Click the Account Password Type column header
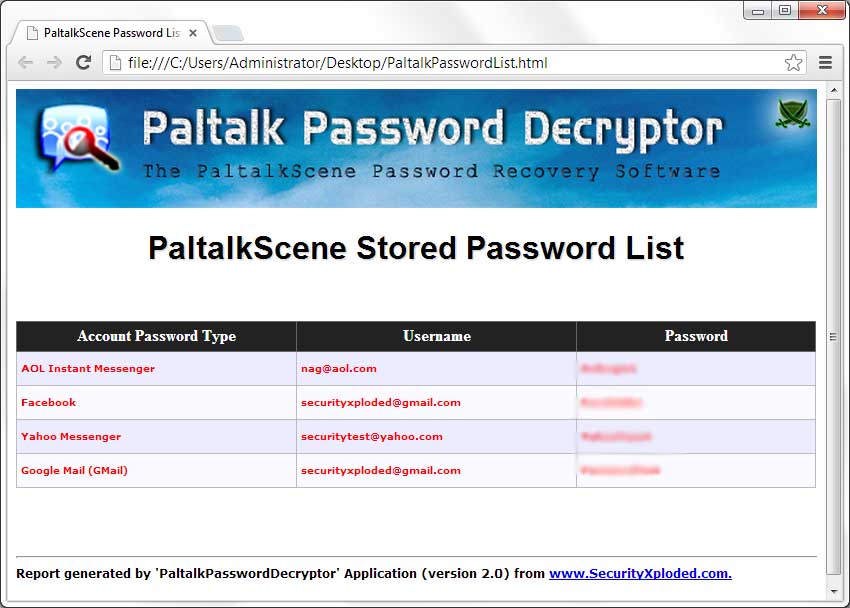 click(157, 336)
